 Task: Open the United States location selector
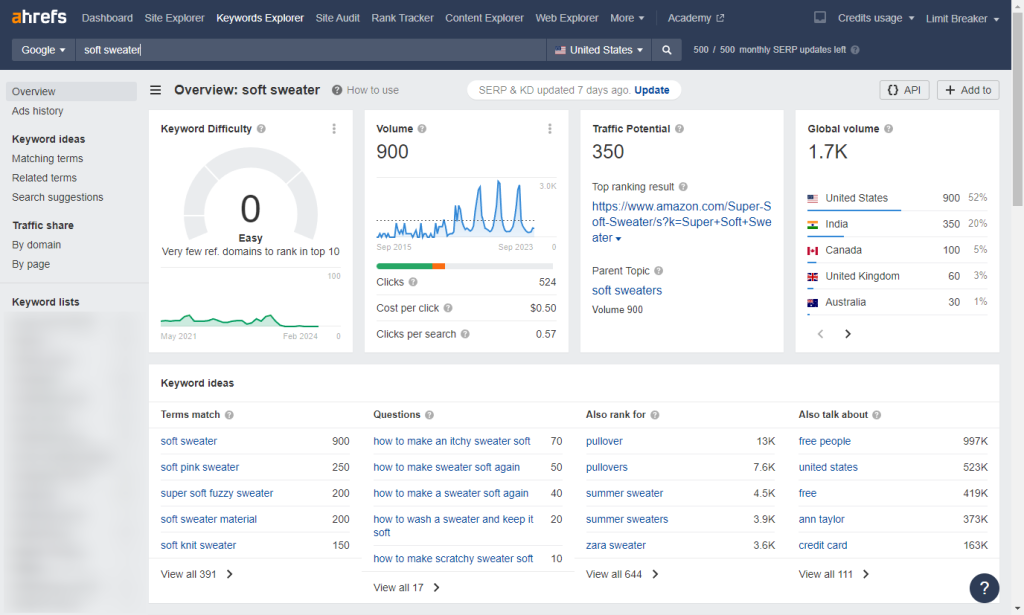tap(597, 49)
